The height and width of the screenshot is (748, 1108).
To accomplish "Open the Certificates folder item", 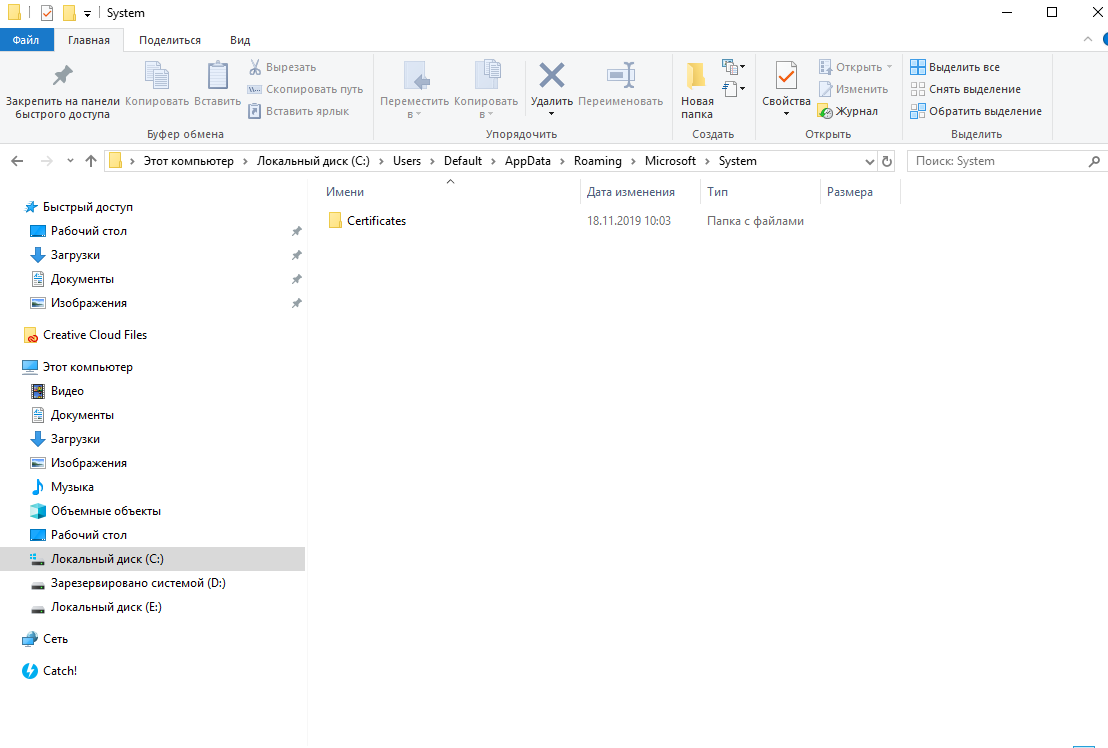I will (376, 221).
